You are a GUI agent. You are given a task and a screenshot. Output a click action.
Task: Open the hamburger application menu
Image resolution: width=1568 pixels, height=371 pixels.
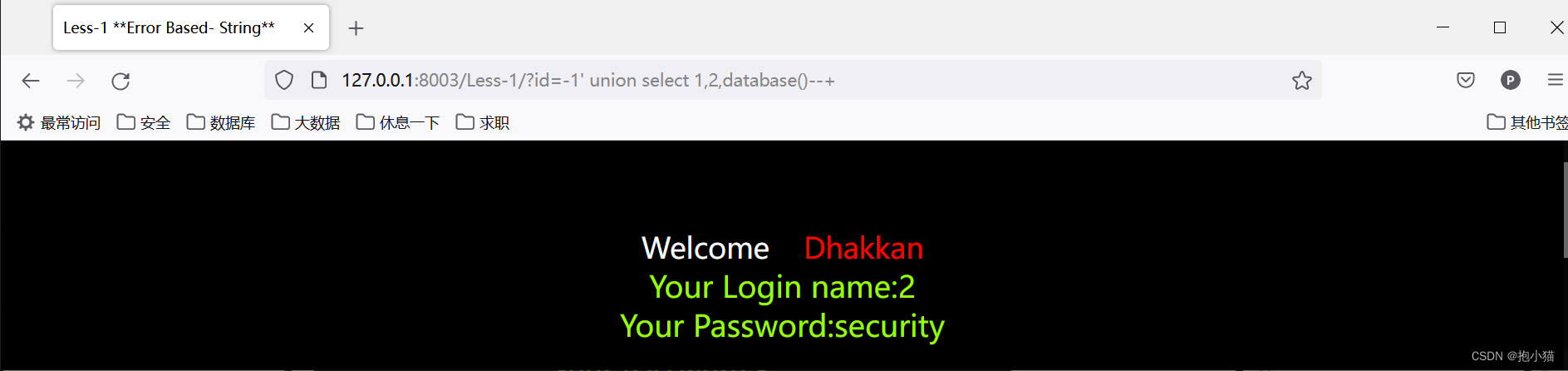tap(1555, 81)
